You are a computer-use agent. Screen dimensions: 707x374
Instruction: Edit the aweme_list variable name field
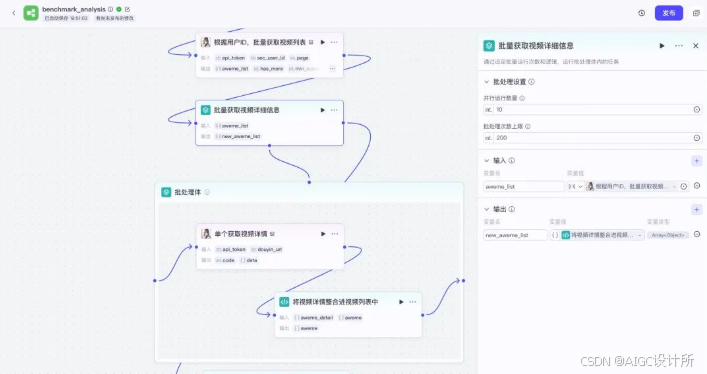point(523,186)
